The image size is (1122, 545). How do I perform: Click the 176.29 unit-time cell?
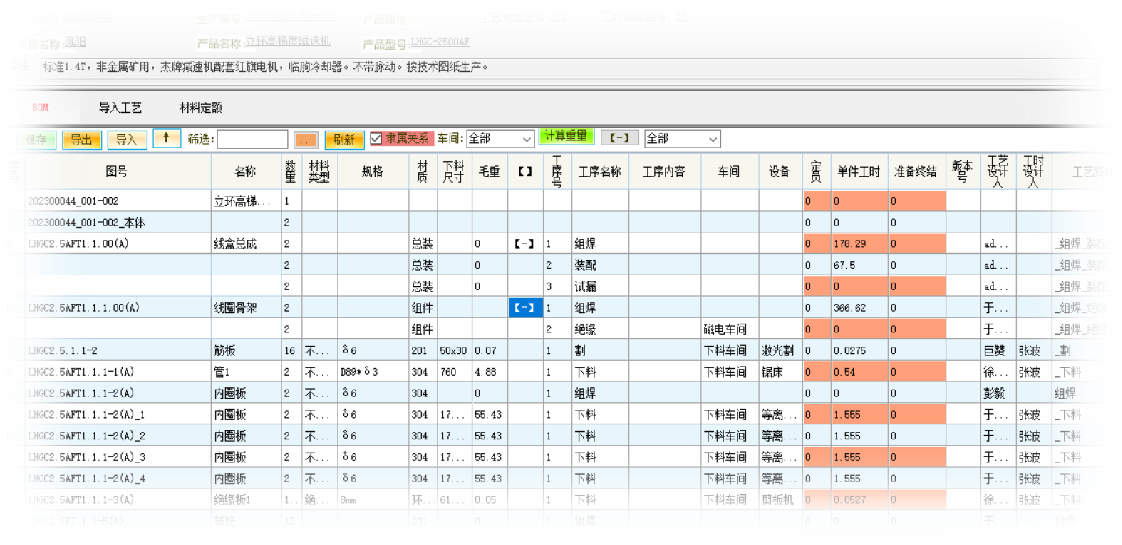[x=859, y=244]
